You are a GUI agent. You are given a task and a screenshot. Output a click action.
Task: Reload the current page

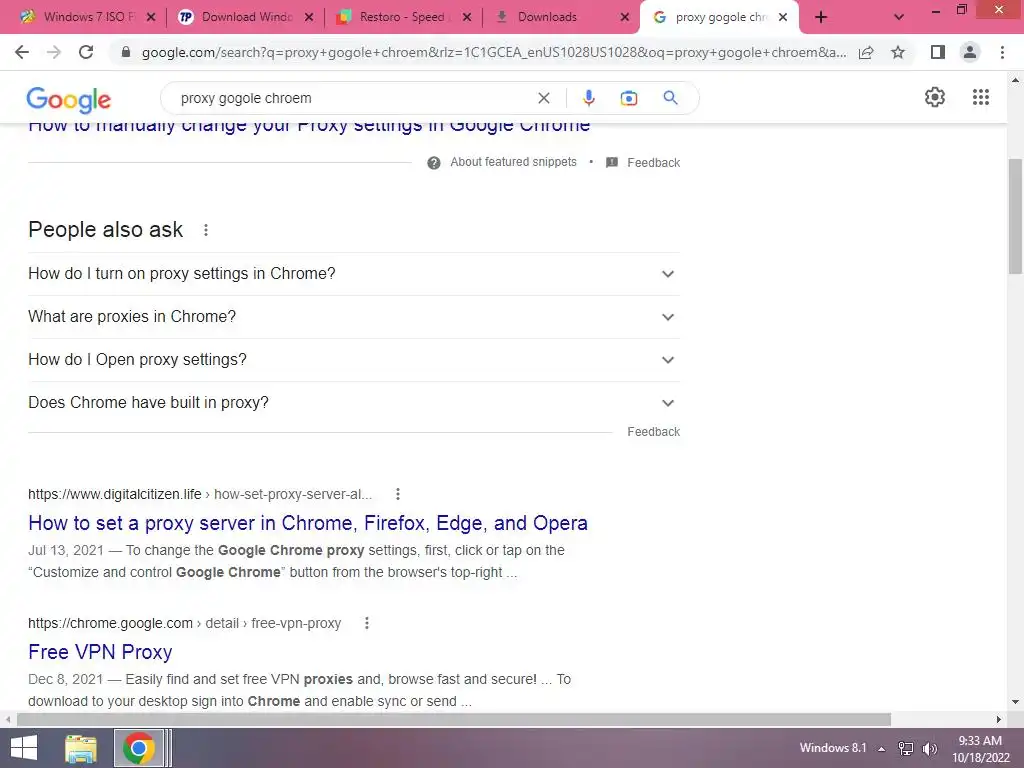[86, 52]
